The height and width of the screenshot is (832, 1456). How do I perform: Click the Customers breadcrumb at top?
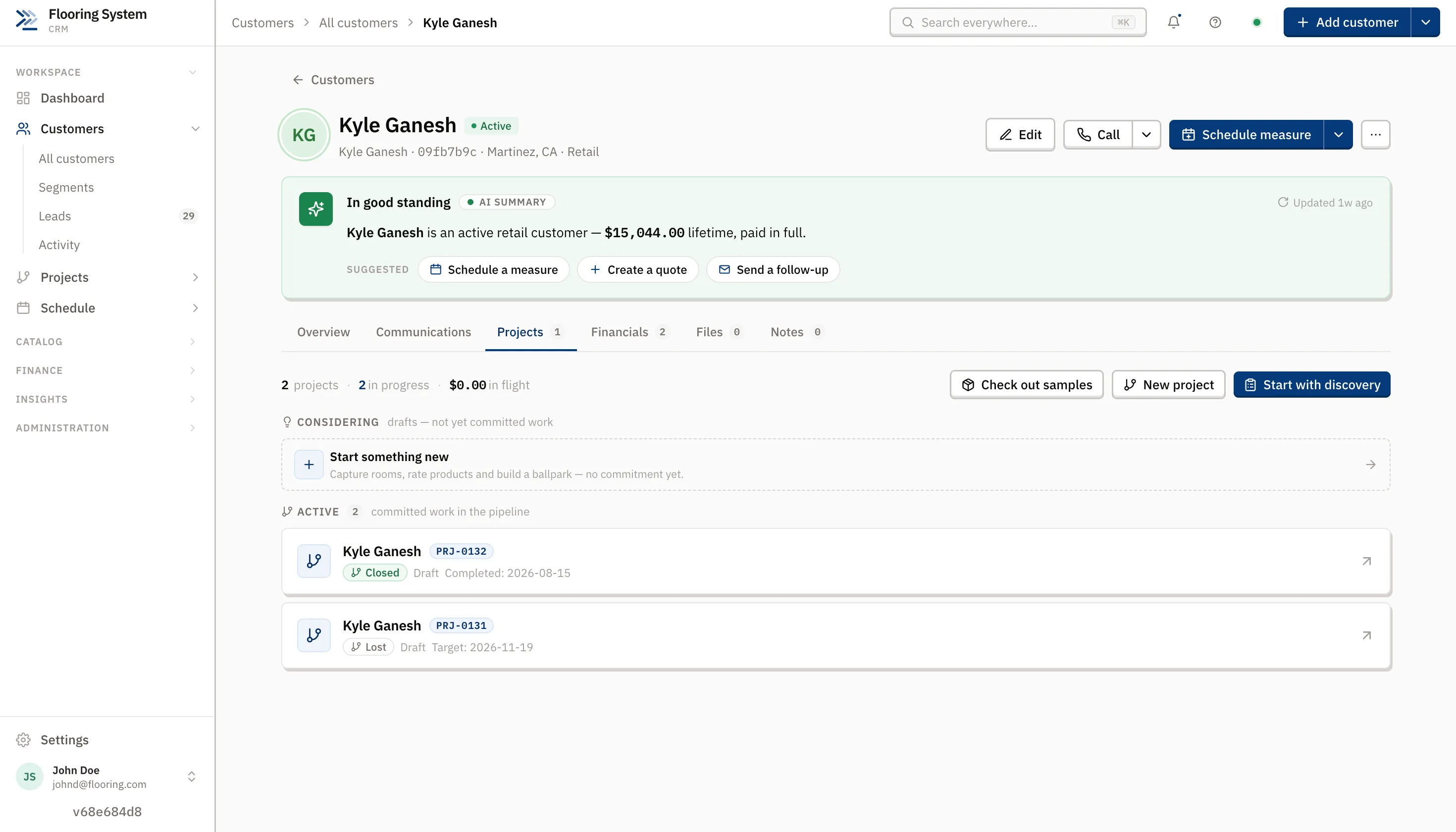click(x=263, y=22)
